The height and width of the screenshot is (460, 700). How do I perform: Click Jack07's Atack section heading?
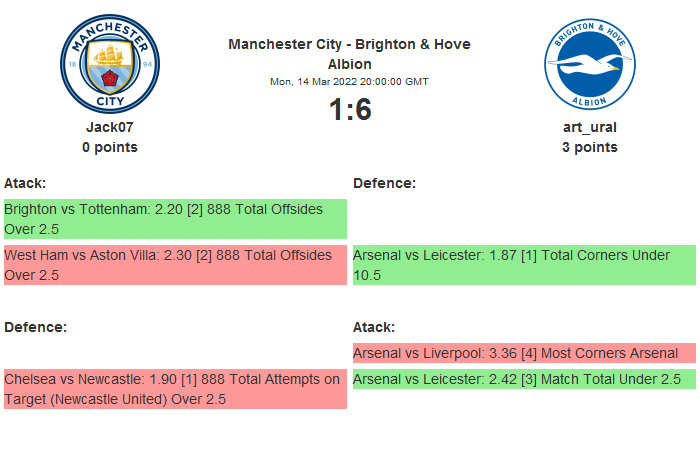25,183
